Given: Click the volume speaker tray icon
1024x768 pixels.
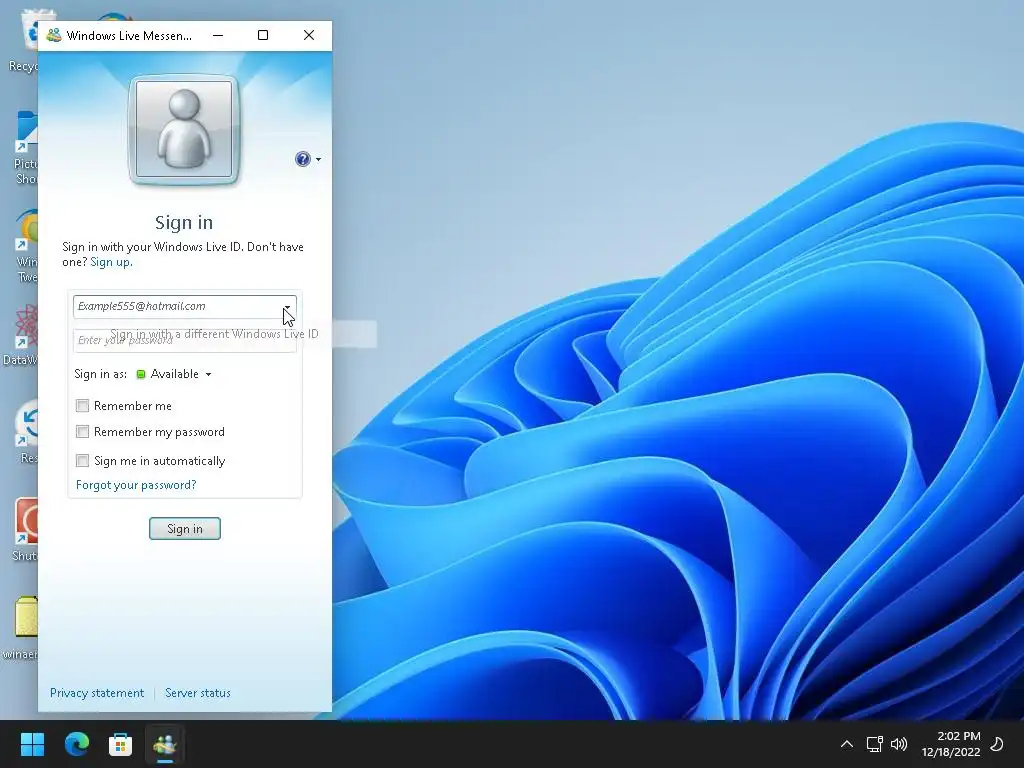Looking at the screenshot, I should point(899,744).
